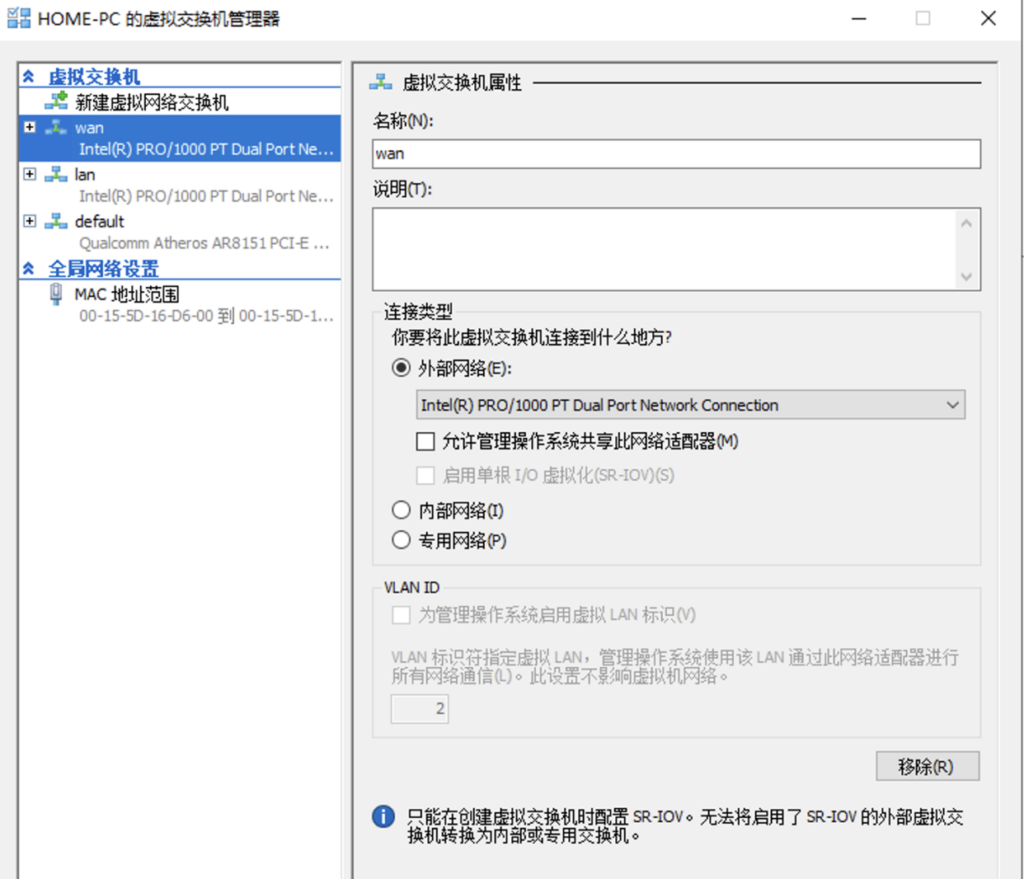This screenshot has width=1024, height=879.
Task: Click the wan switch network icon
Action: pos(56,127)
